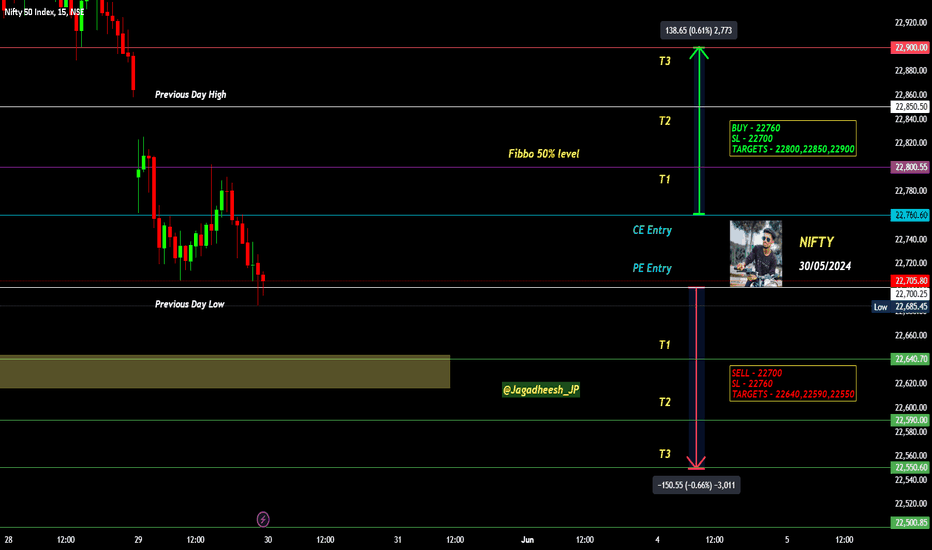Click the Fibbo 50% level annotation
932x550 pixels.
543,154
